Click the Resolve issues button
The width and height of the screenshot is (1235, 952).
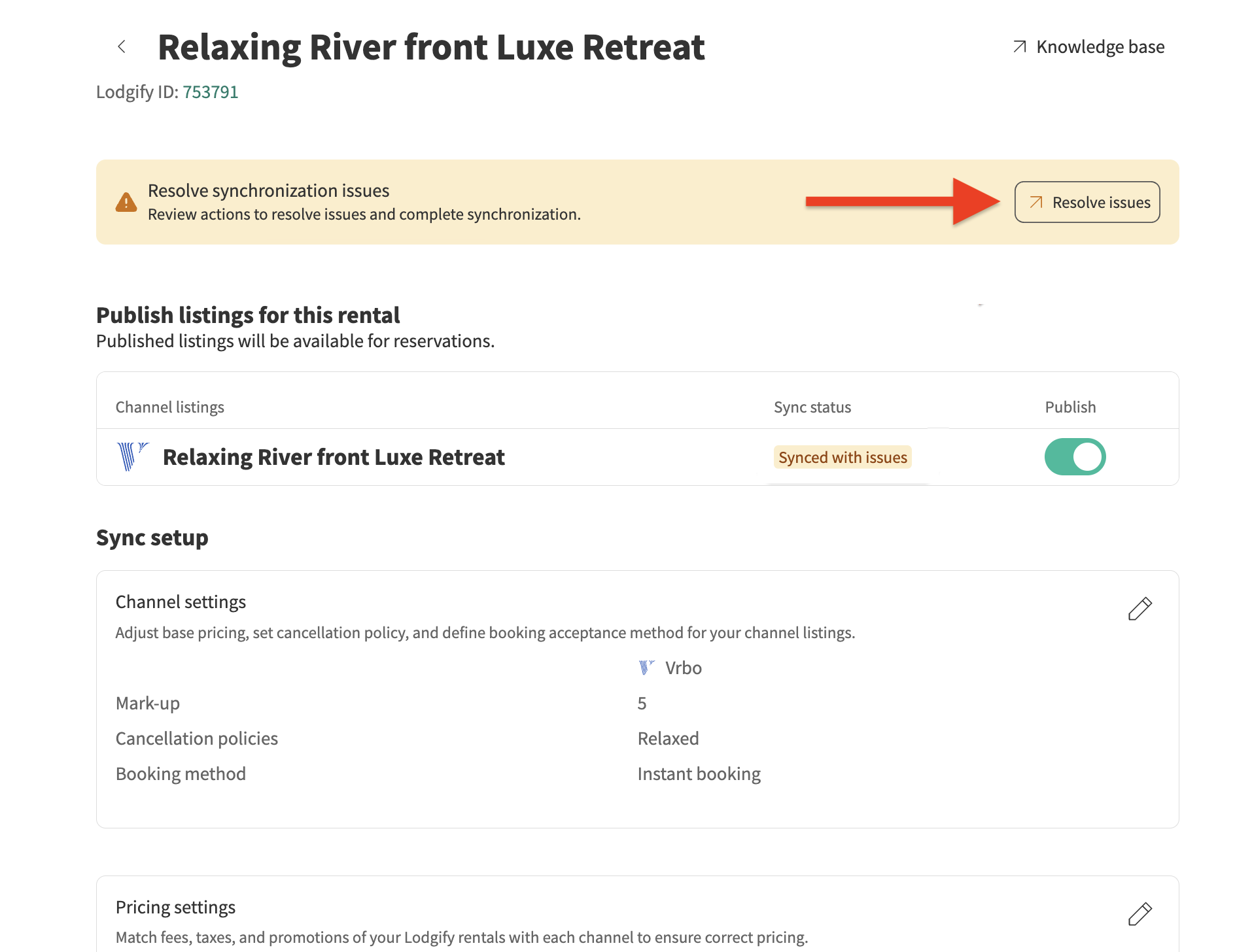tap(1087, 202)
